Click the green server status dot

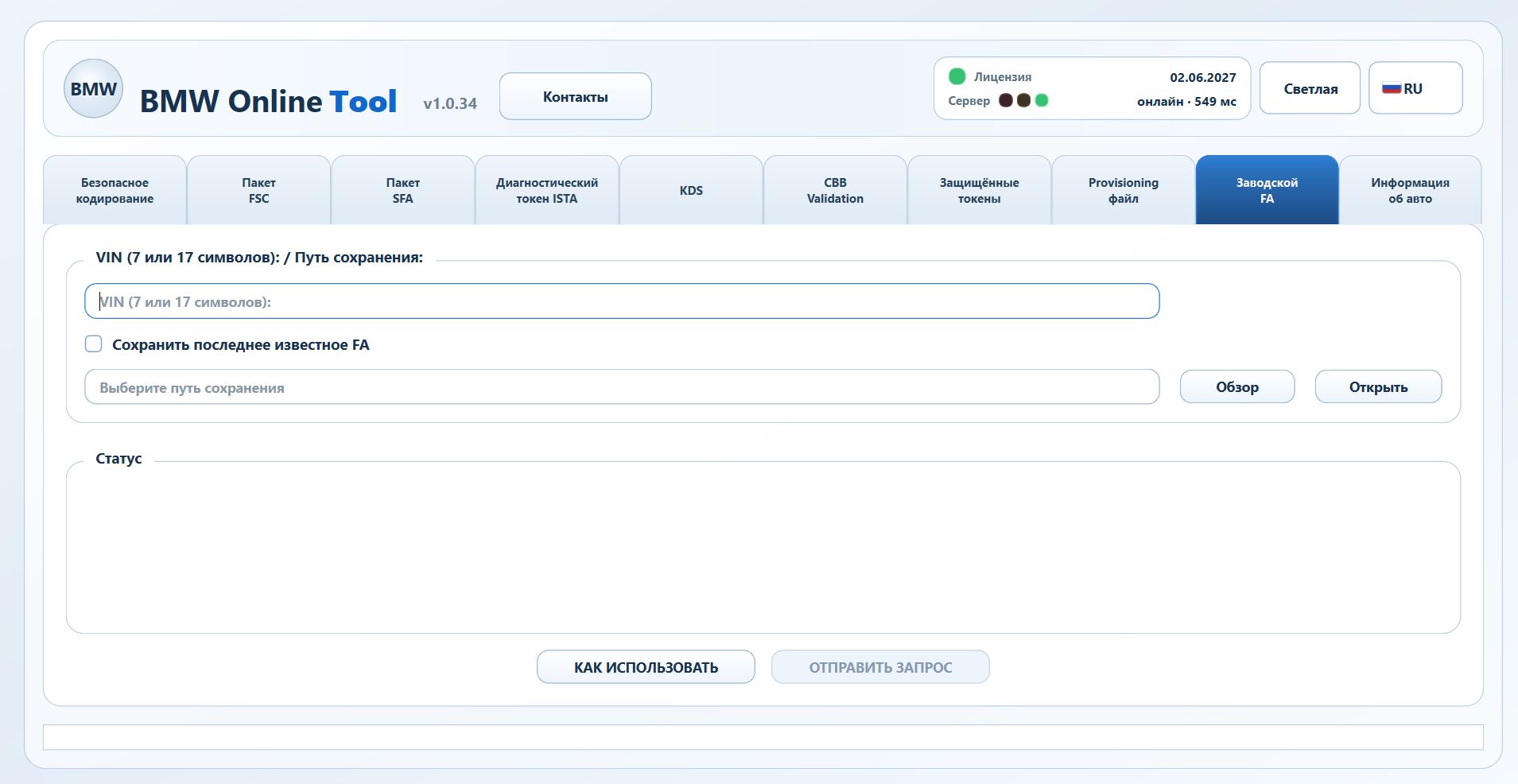click(1042, 100)
